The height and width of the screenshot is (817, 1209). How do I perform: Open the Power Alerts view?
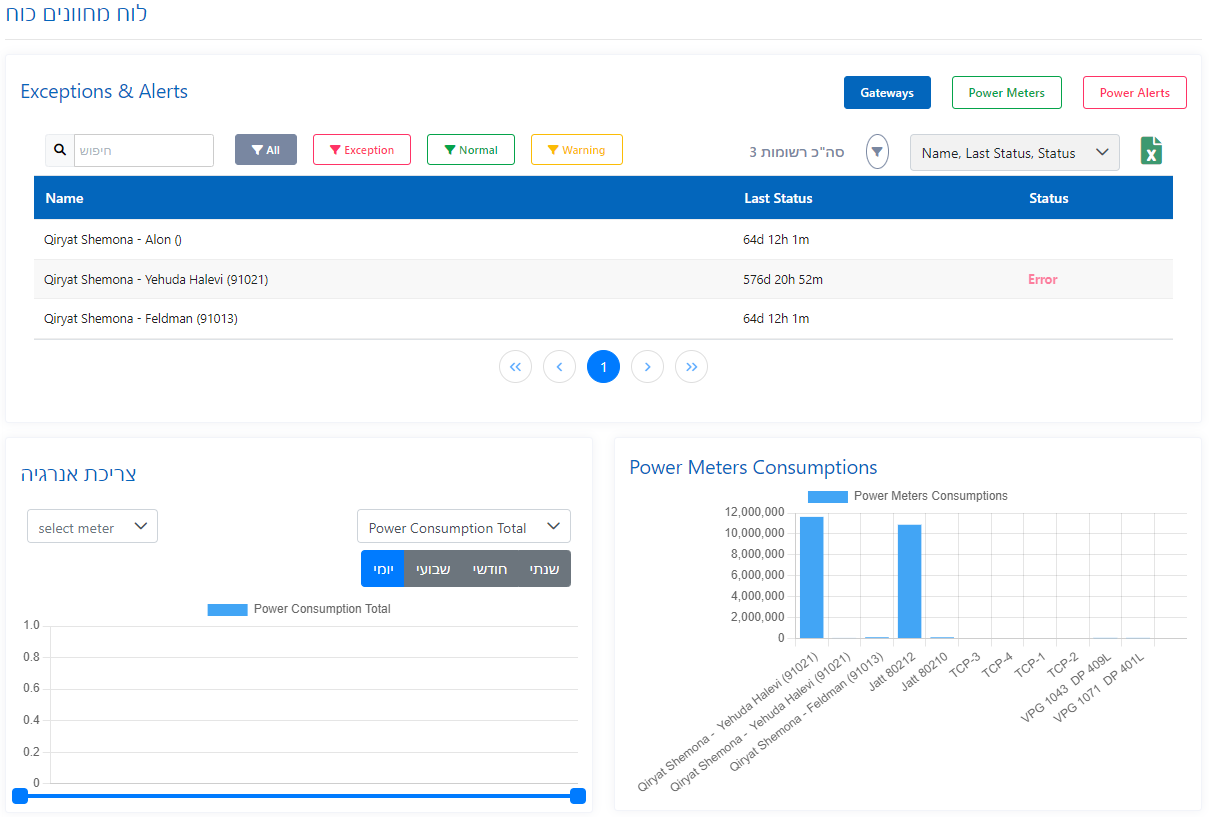[1134, 93]
